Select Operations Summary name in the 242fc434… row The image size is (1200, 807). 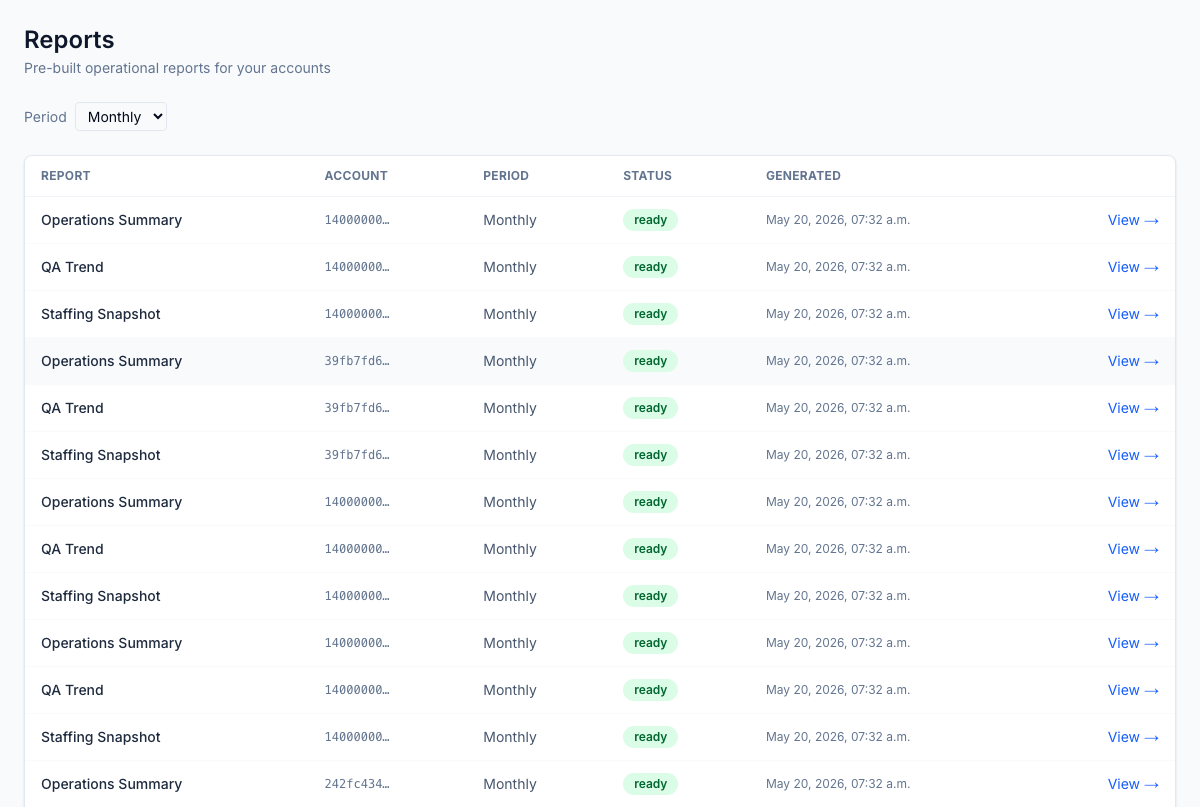point(111,784)
